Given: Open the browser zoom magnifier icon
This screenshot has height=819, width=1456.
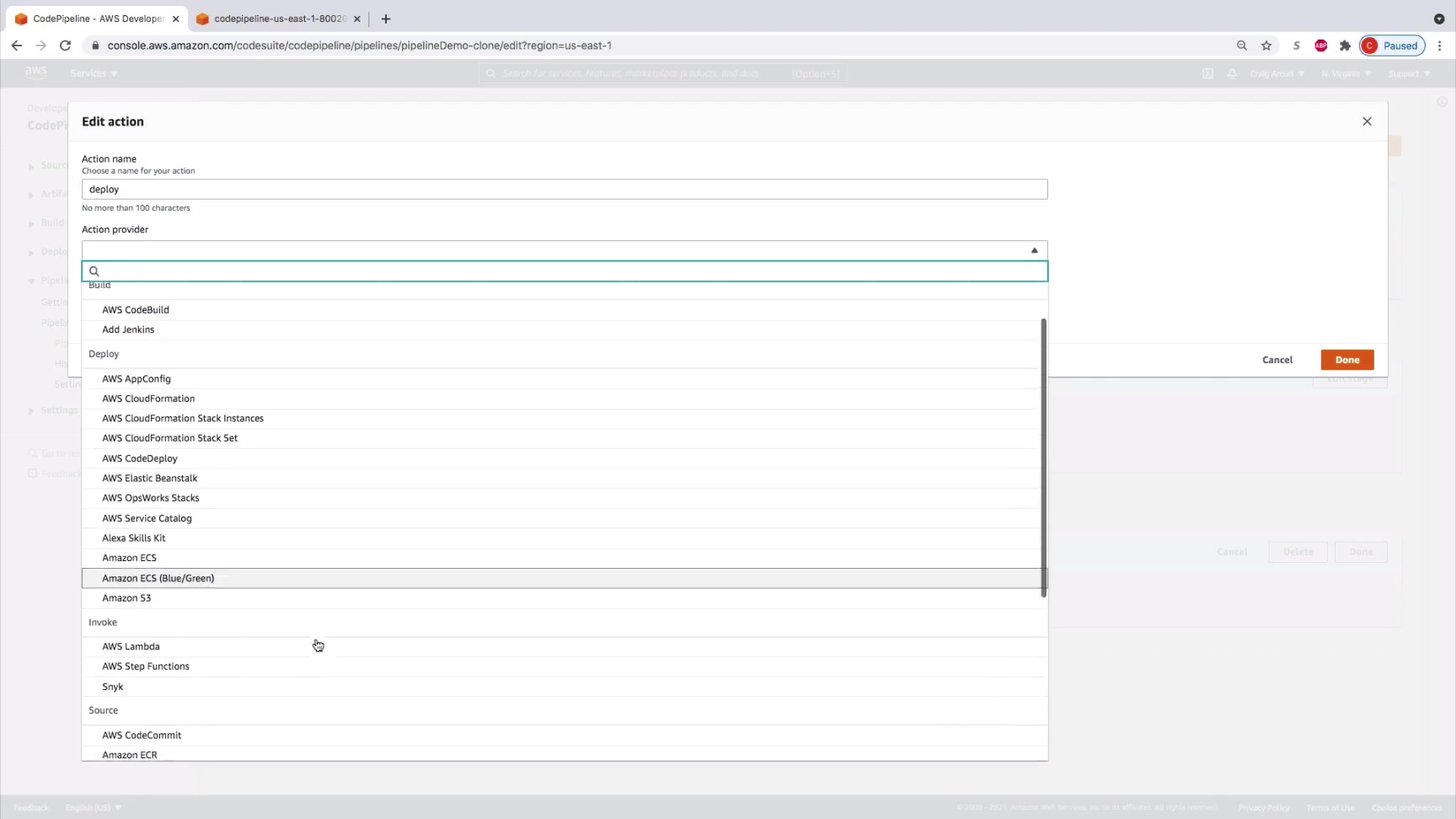Looking at the screenshot, I should coord(1242,45).
